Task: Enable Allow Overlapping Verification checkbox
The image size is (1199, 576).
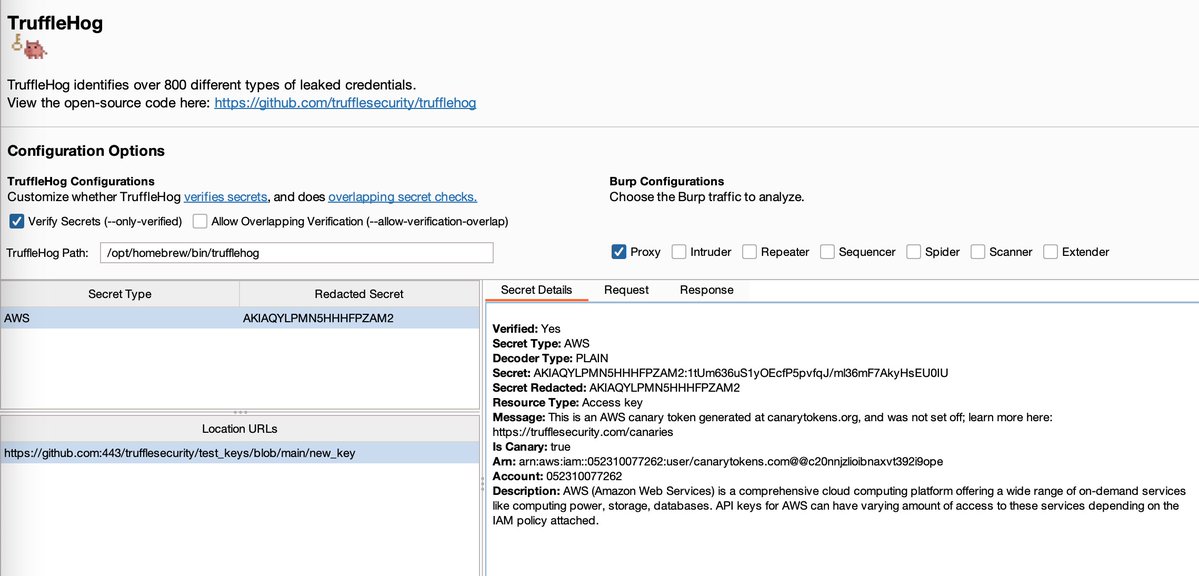Action: click(x=200, y=222)
